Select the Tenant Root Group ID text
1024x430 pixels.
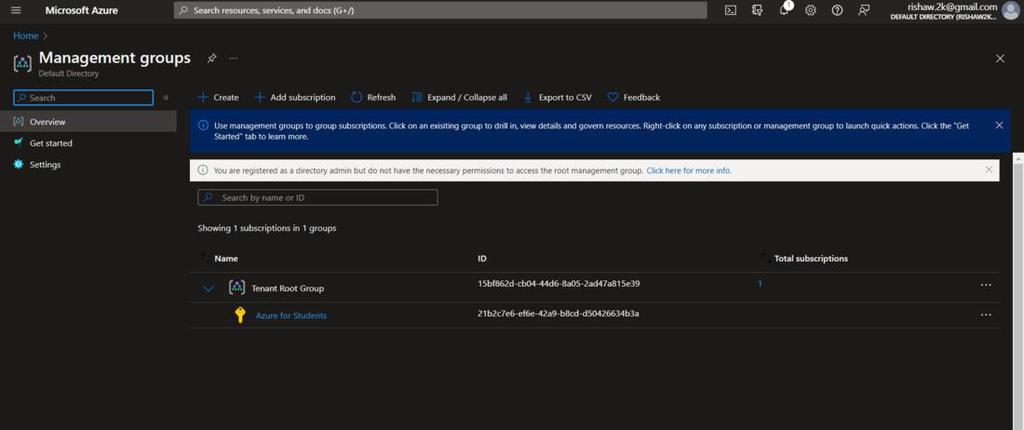558,284
